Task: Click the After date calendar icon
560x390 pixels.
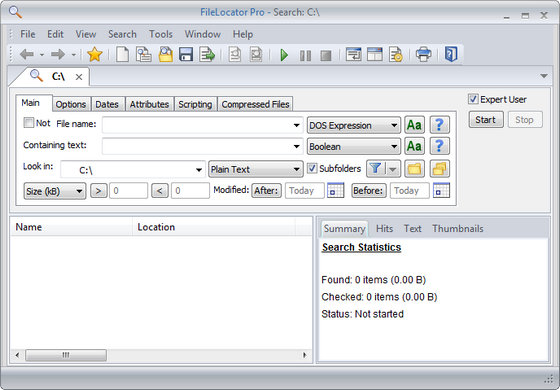Action: pyautogui.click(x=336, y=190)
